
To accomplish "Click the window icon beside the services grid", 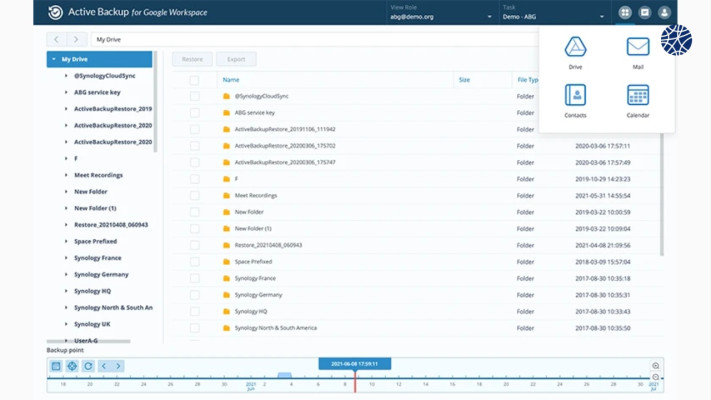I will click(644, 13).
